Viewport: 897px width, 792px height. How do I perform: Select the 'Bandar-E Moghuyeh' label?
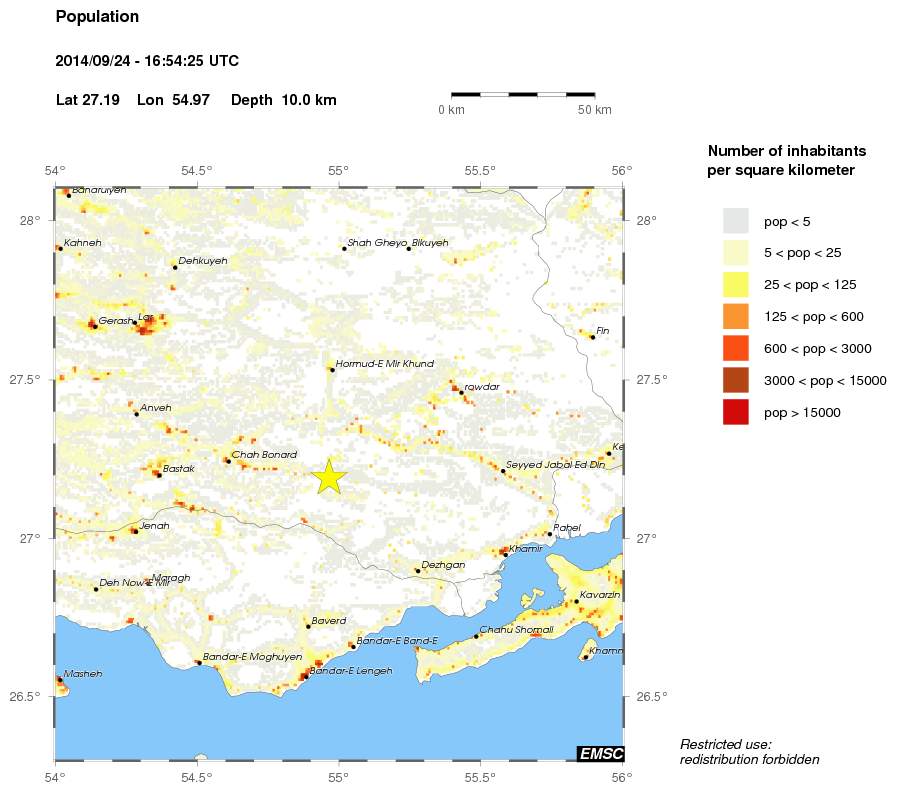pos(252,657)
